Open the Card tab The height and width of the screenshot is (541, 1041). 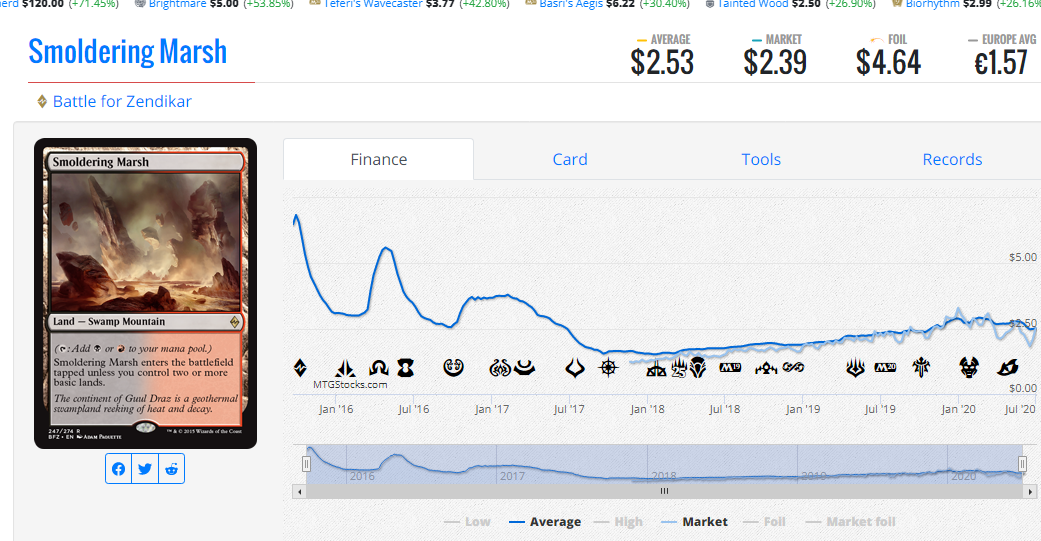click(x=570, y=159)
